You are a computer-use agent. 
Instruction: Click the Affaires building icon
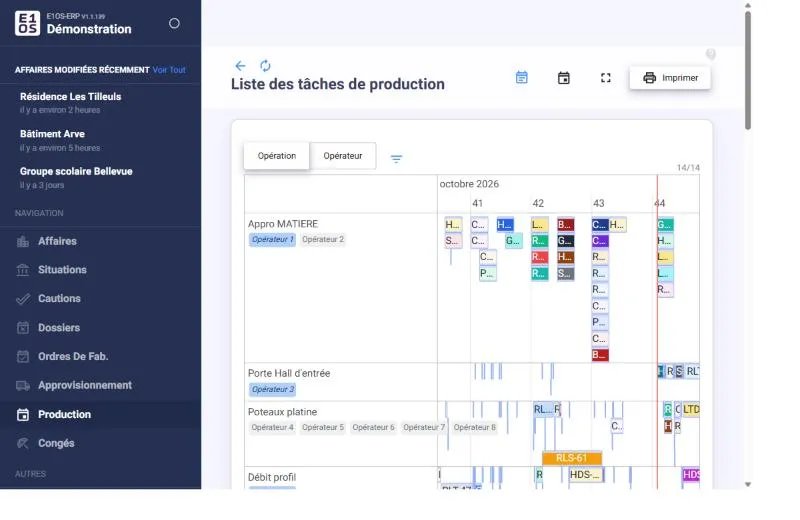pos(23,241)
